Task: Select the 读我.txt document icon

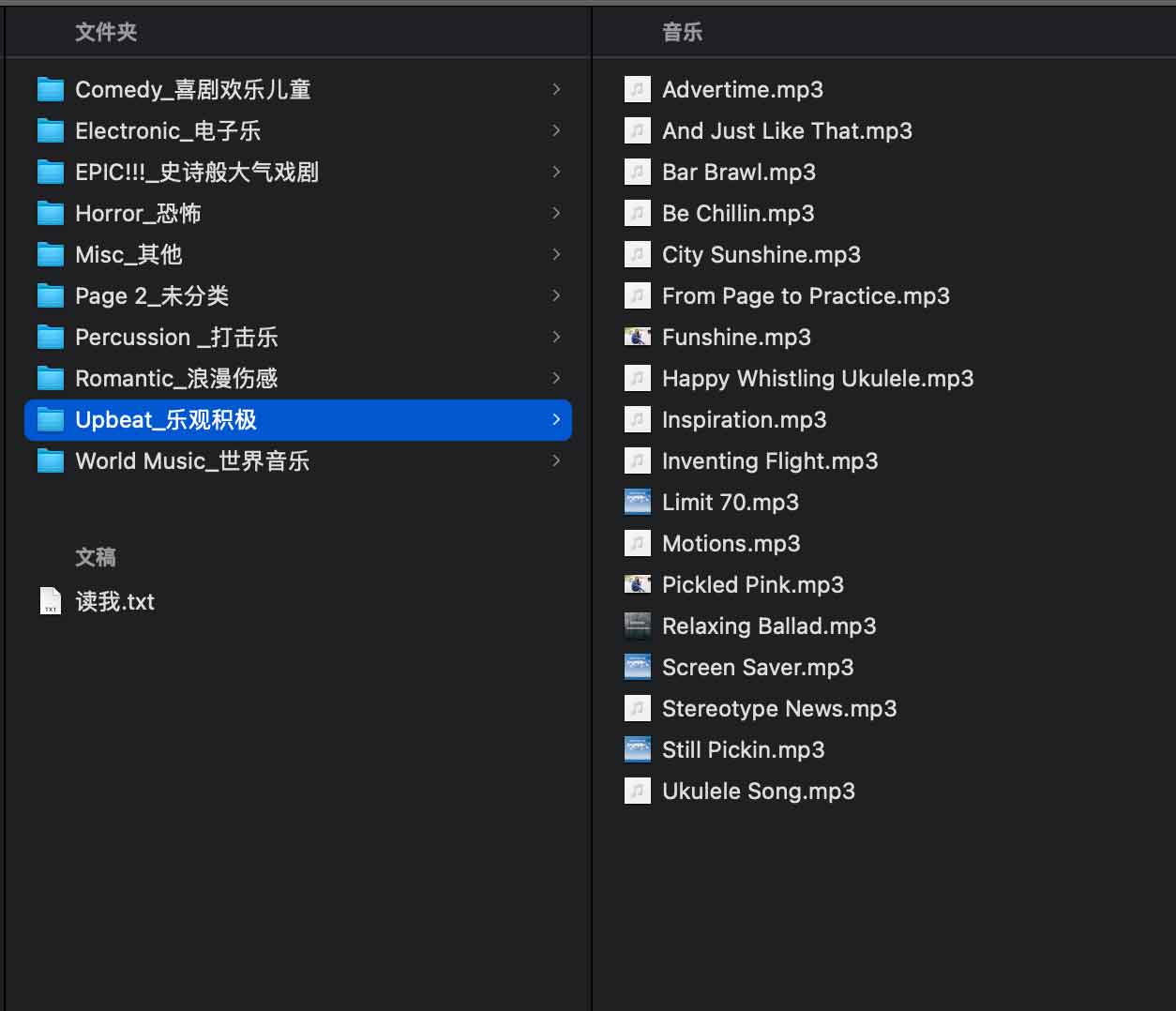Action: (51, 601)
